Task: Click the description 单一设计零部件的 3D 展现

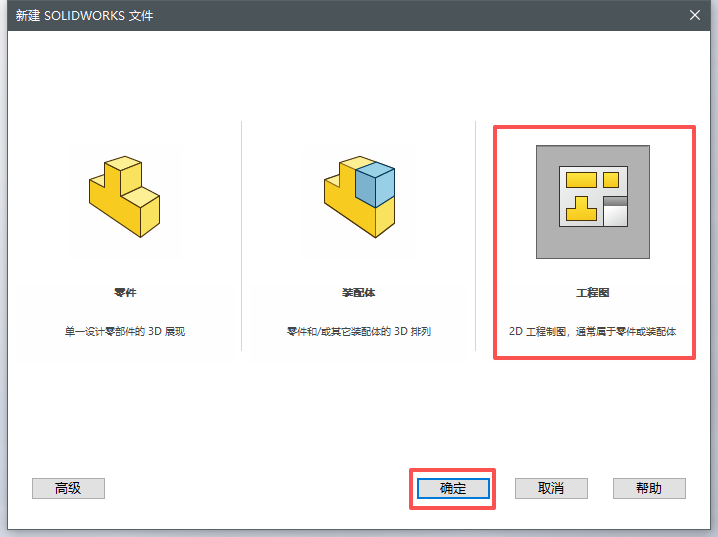Action: 125,331
